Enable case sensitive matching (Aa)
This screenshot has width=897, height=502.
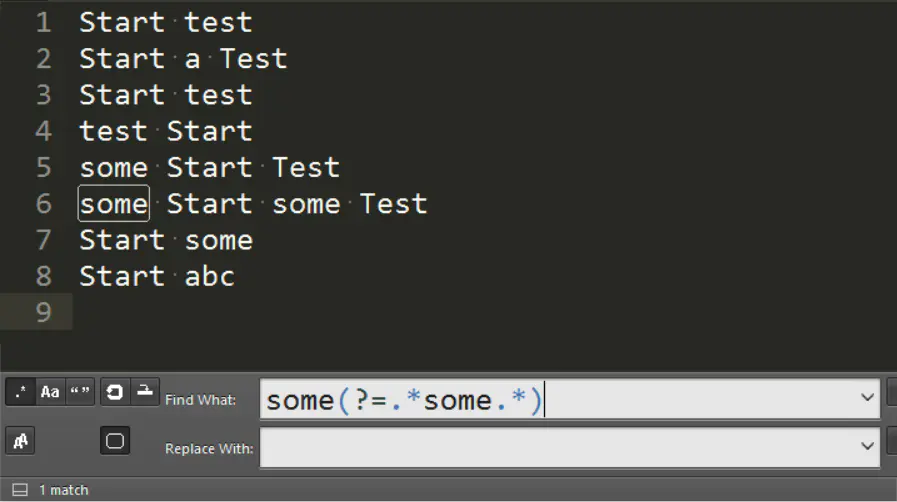(x=50, y=392)
